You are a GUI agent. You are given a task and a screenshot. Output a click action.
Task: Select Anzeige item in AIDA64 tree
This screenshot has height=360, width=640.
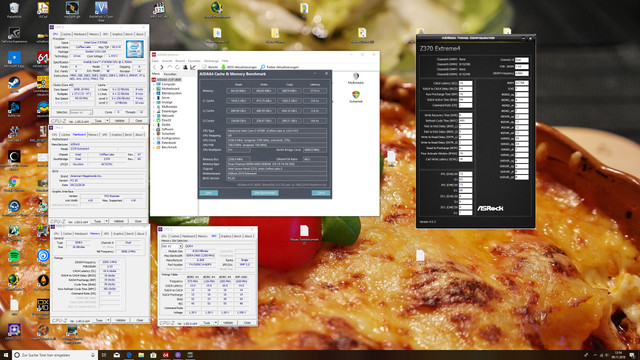click(x=167, y=102)
